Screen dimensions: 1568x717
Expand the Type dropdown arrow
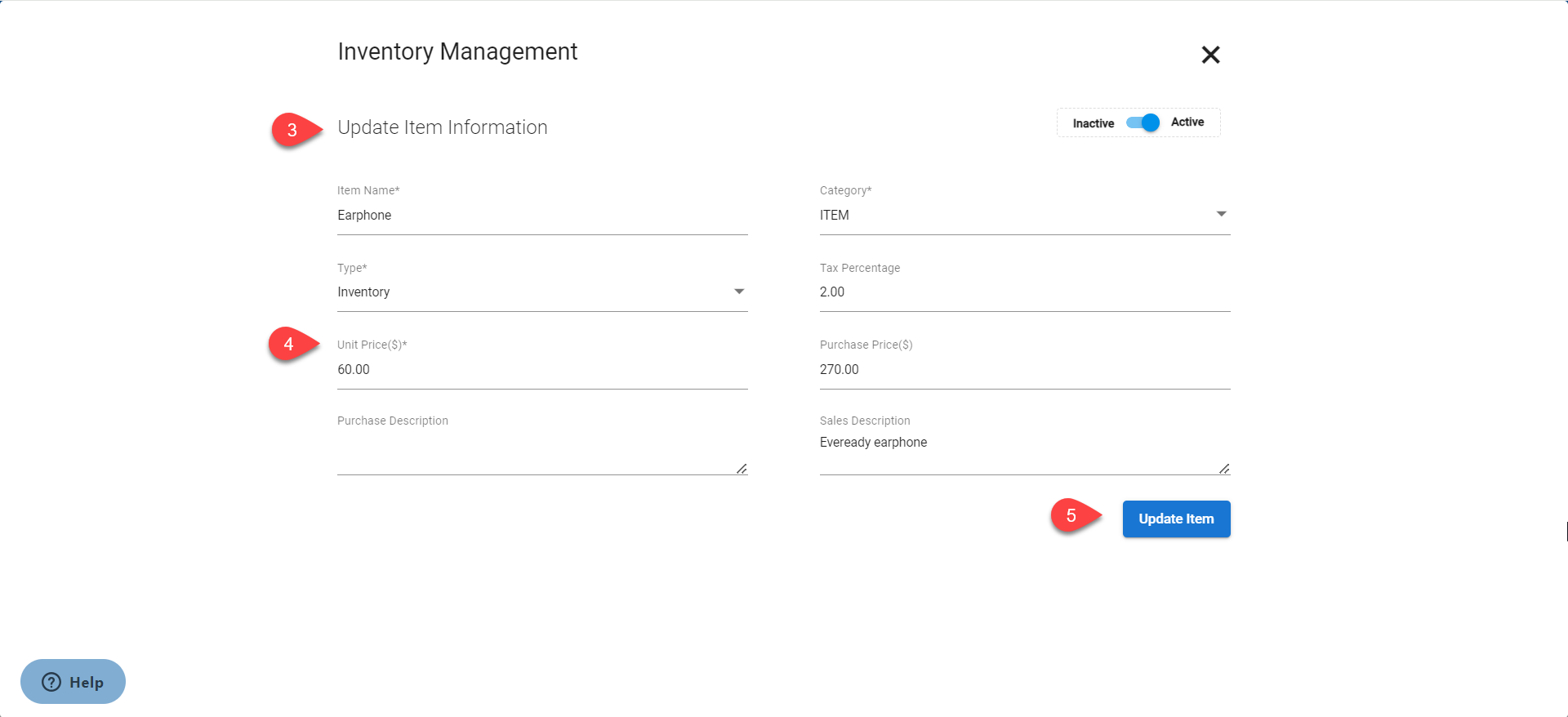click(738, 292)
